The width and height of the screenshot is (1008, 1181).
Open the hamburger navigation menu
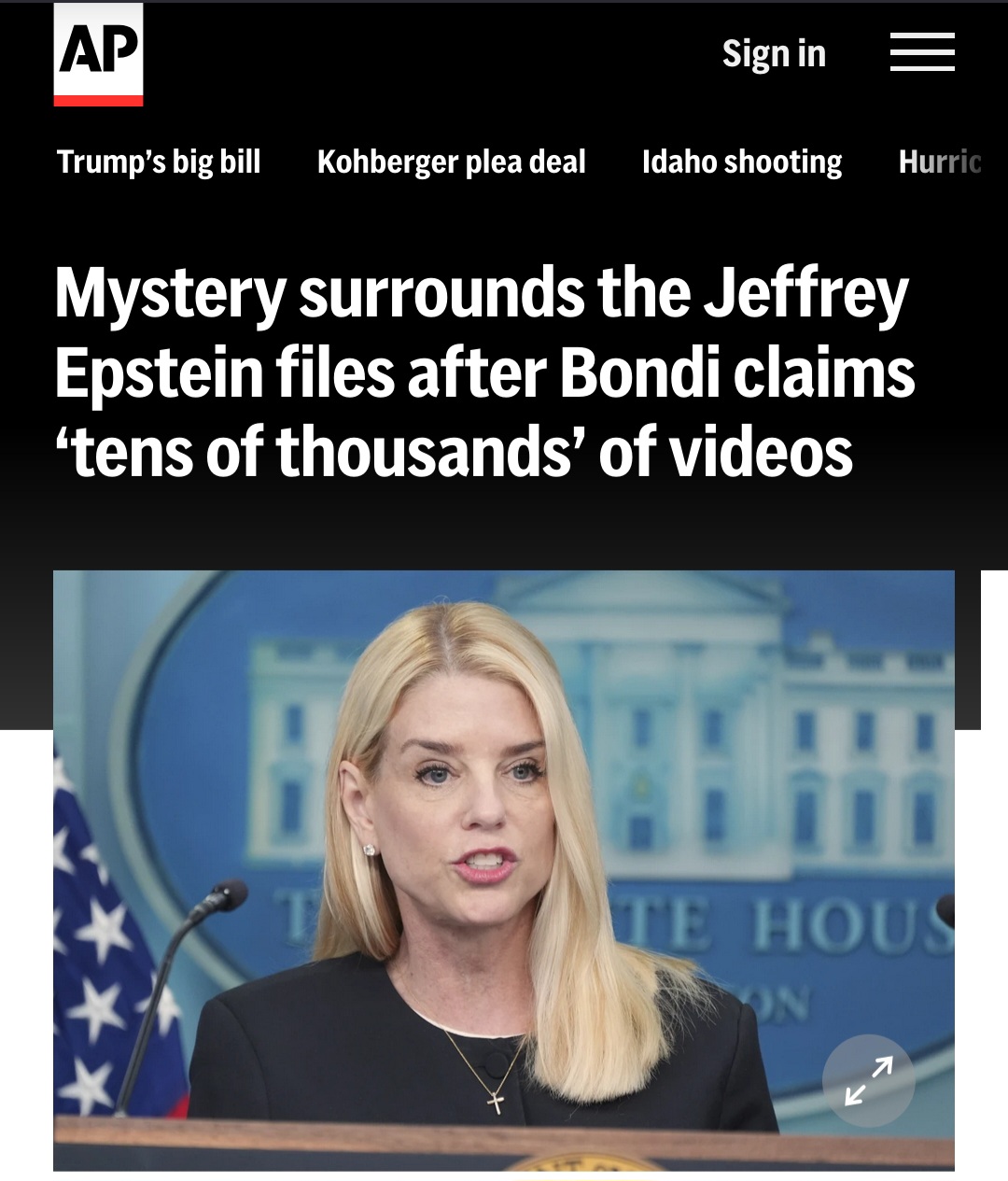(922, 52)
